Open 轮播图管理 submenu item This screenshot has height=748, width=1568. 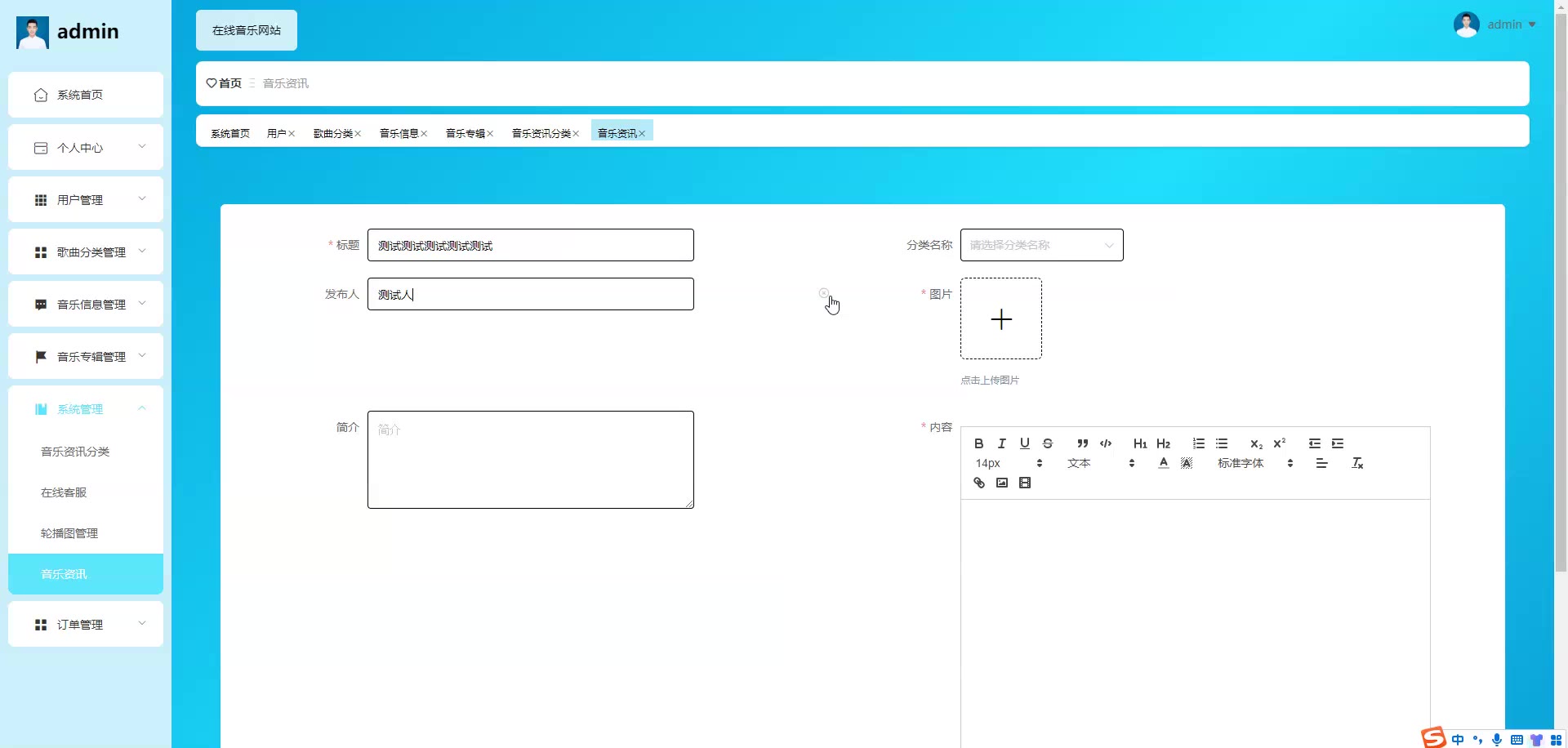pyautogui.click(x=86, y=533)
